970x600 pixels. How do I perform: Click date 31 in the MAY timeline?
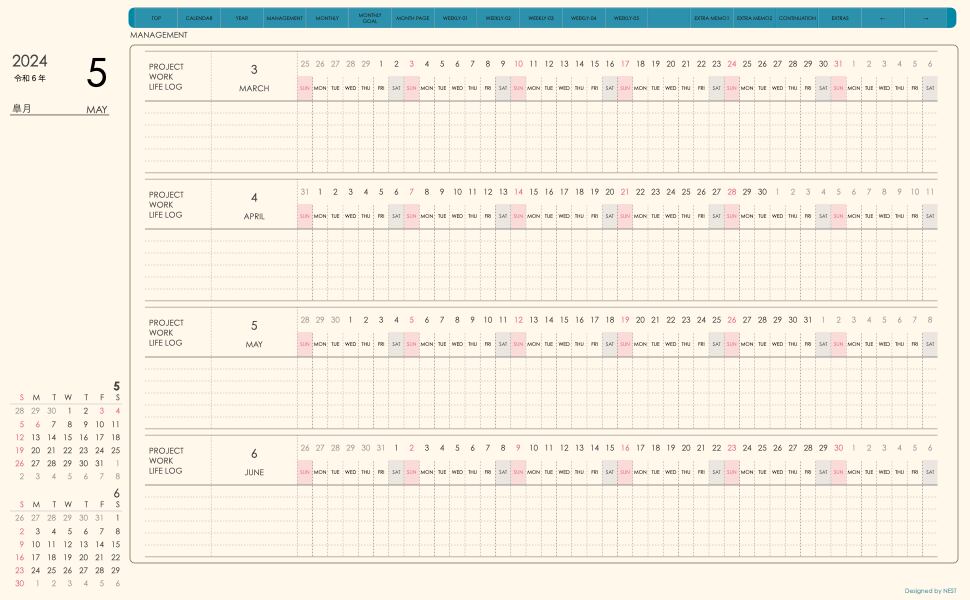808,320
